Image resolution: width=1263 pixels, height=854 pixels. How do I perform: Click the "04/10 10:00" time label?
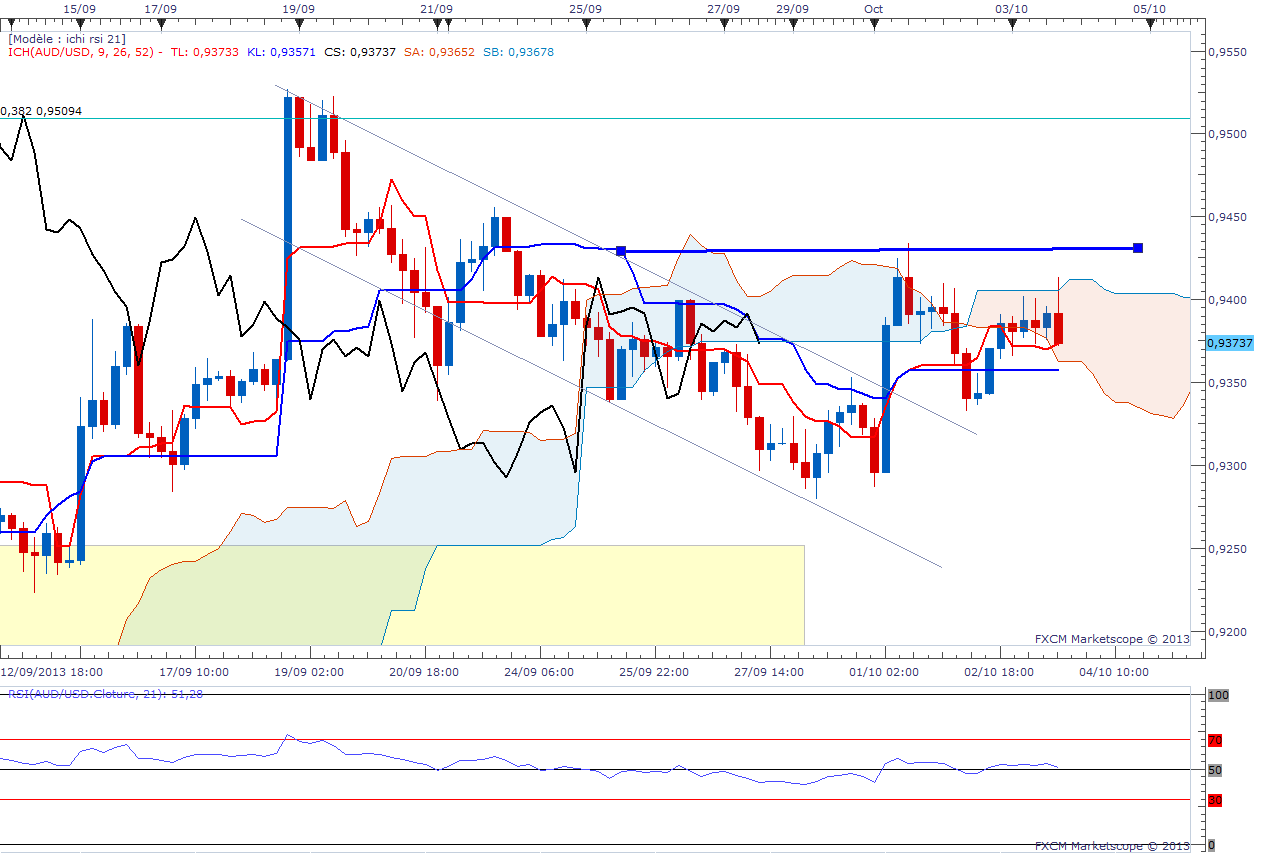(x=1114, y=671)
